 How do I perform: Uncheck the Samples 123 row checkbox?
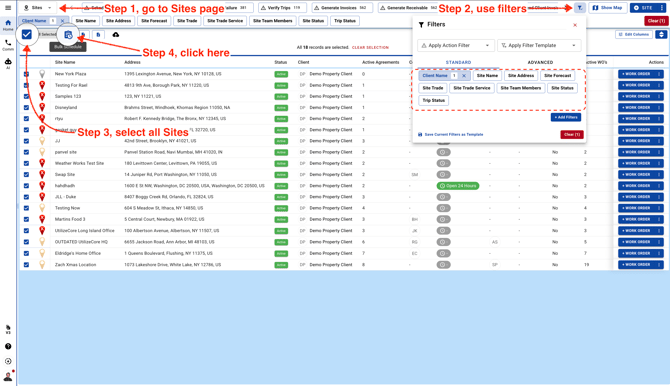point(26,96)
